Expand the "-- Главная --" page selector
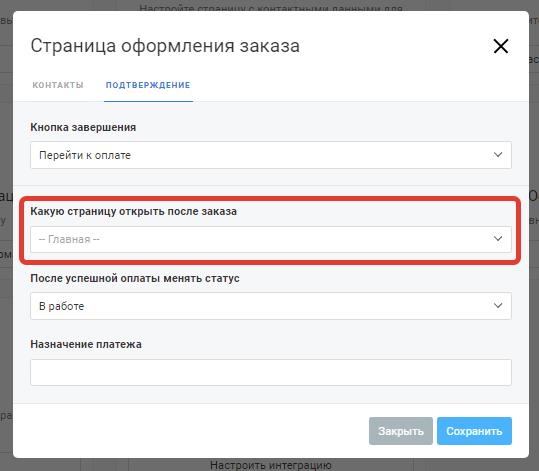 coord(271,239)
